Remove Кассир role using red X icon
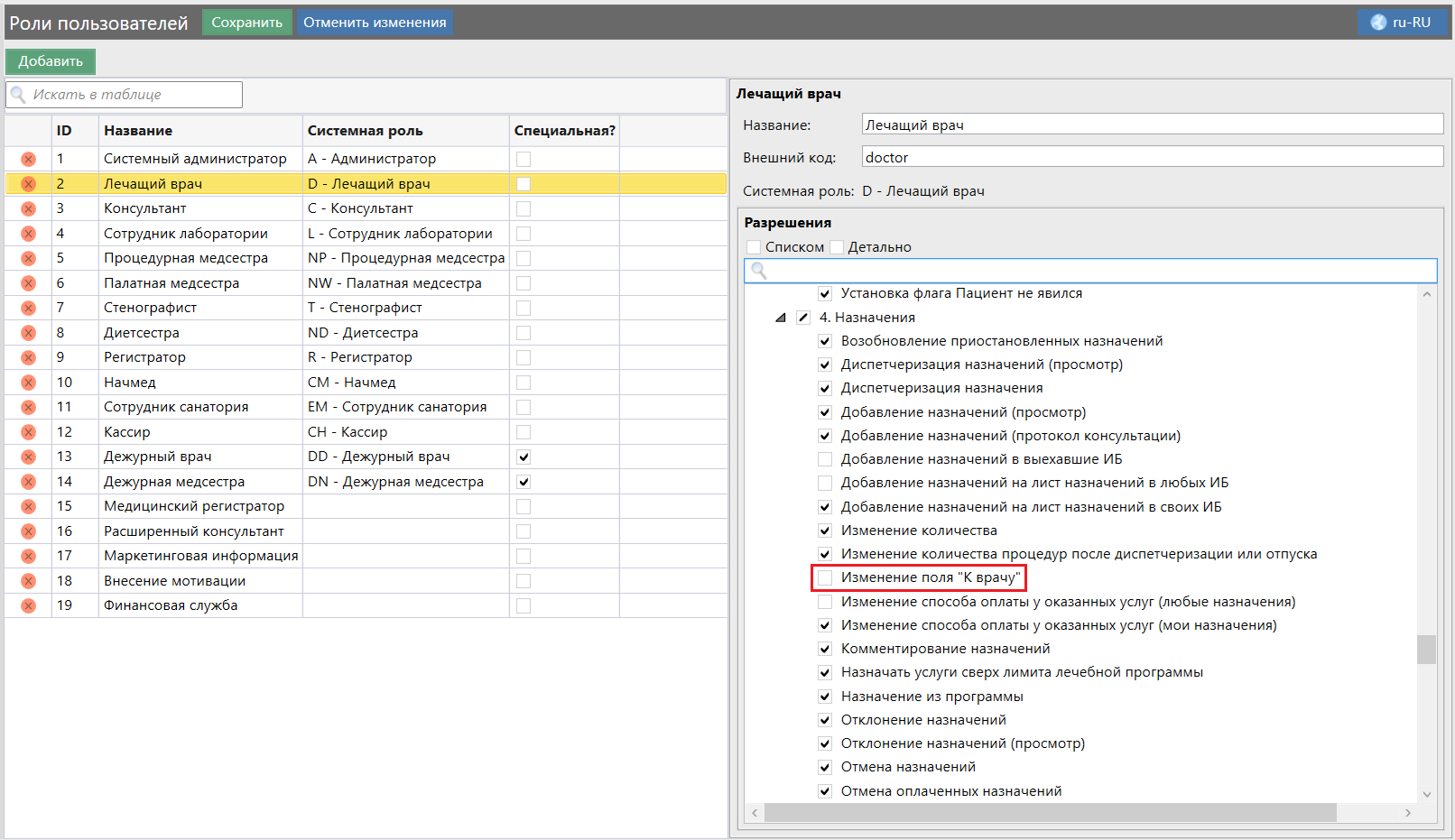The width and height of the screenshot is (1455, 840). pyautogui.click(x=28, y=432)
